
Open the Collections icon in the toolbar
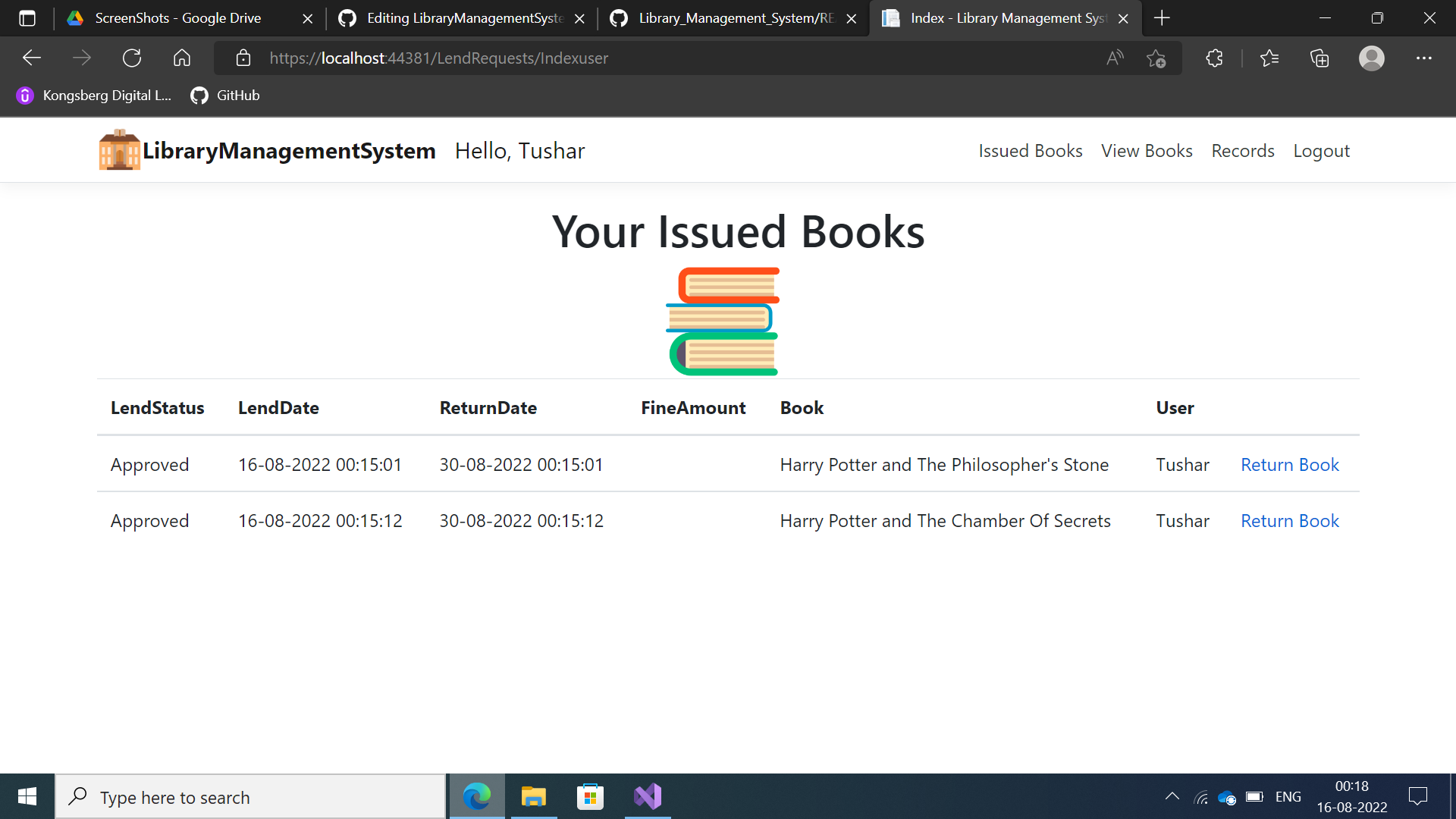(1319, 58)
